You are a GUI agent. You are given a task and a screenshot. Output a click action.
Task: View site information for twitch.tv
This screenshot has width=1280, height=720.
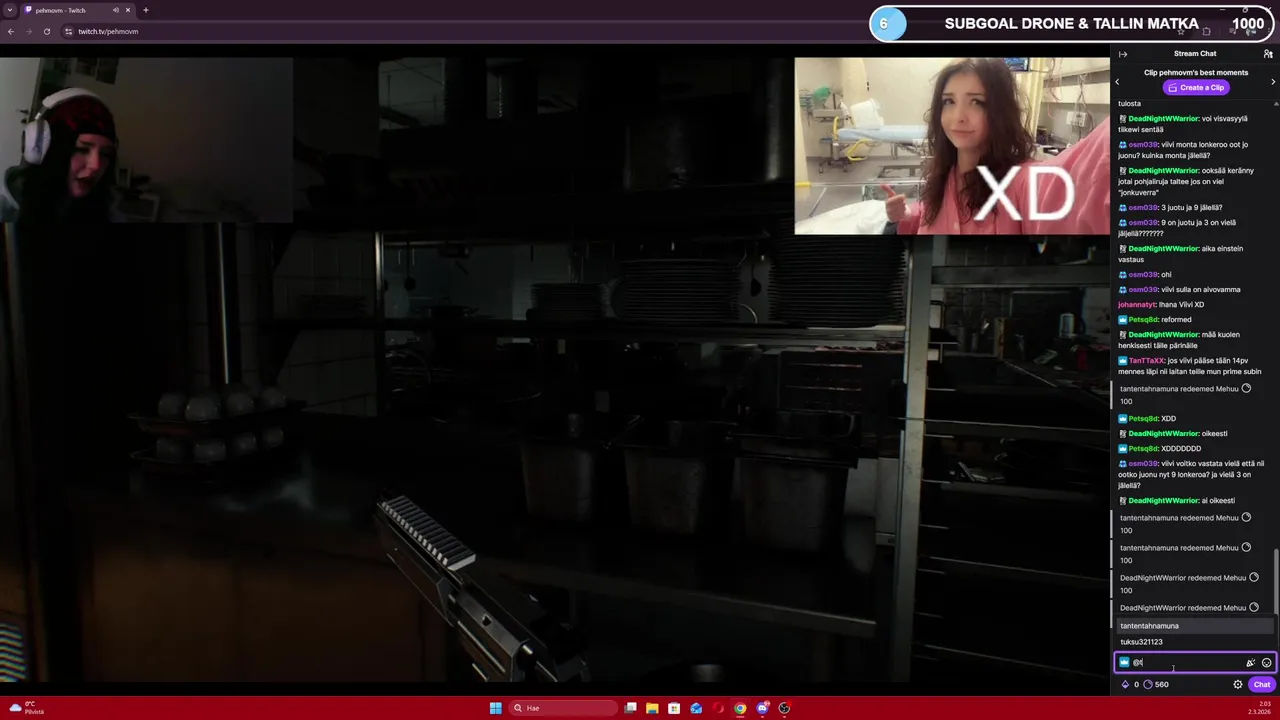(68, 31)
